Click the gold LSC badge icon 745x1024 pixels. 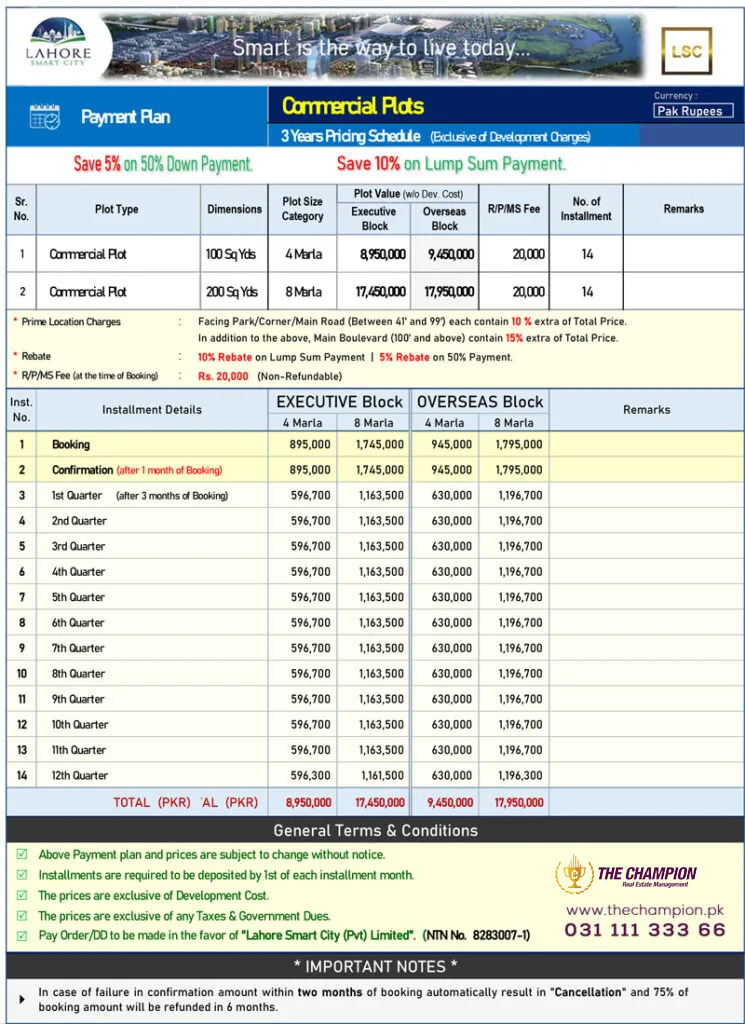pos(686,51)
